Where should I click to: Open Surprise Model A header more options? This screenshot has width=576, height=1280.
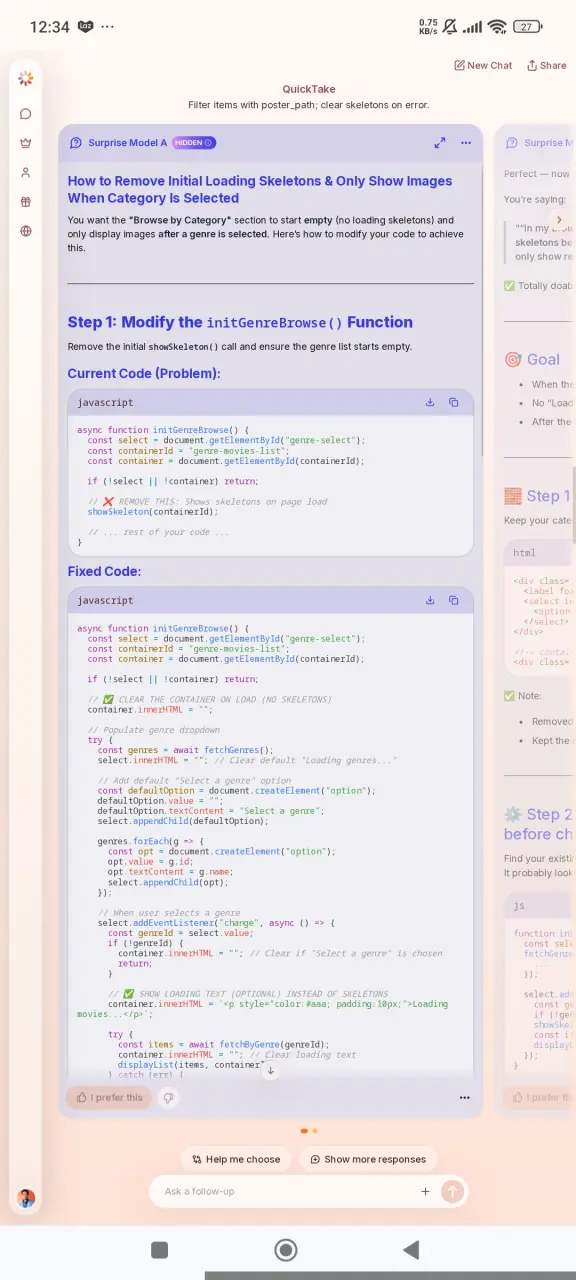tap(466, 143)
